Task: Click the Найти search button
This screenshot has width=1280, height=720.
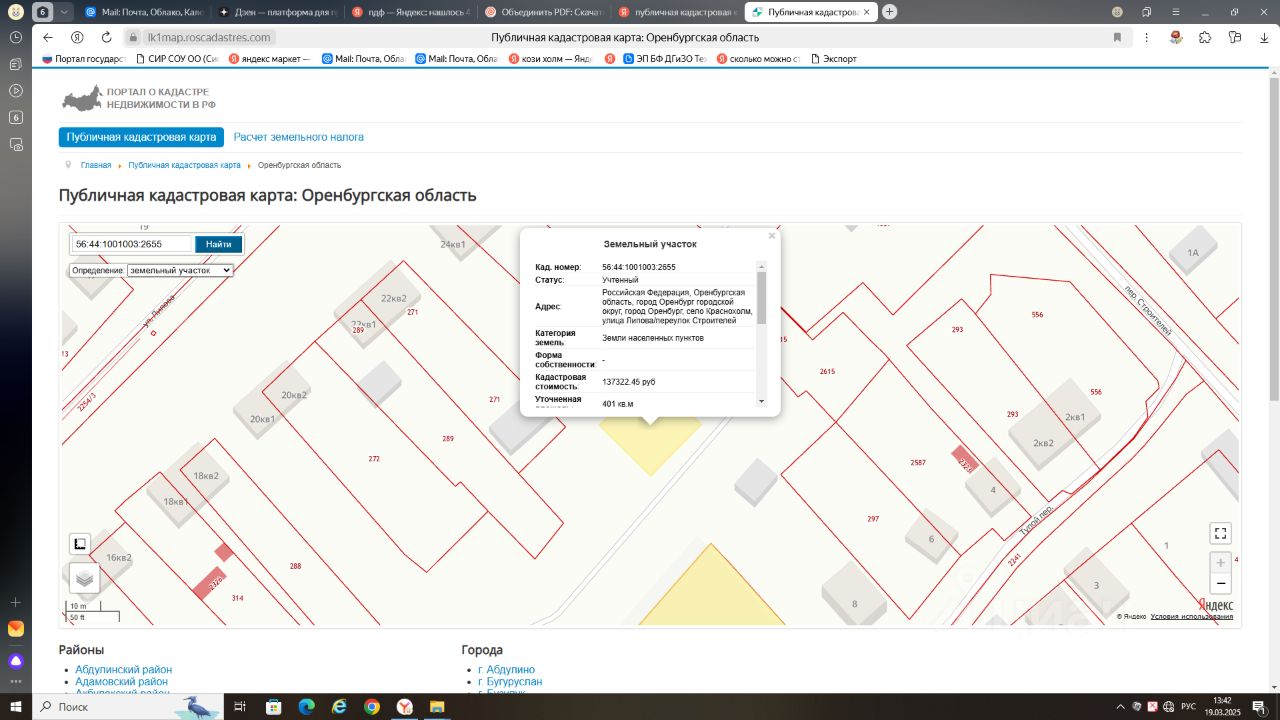Action: point(218,244)
